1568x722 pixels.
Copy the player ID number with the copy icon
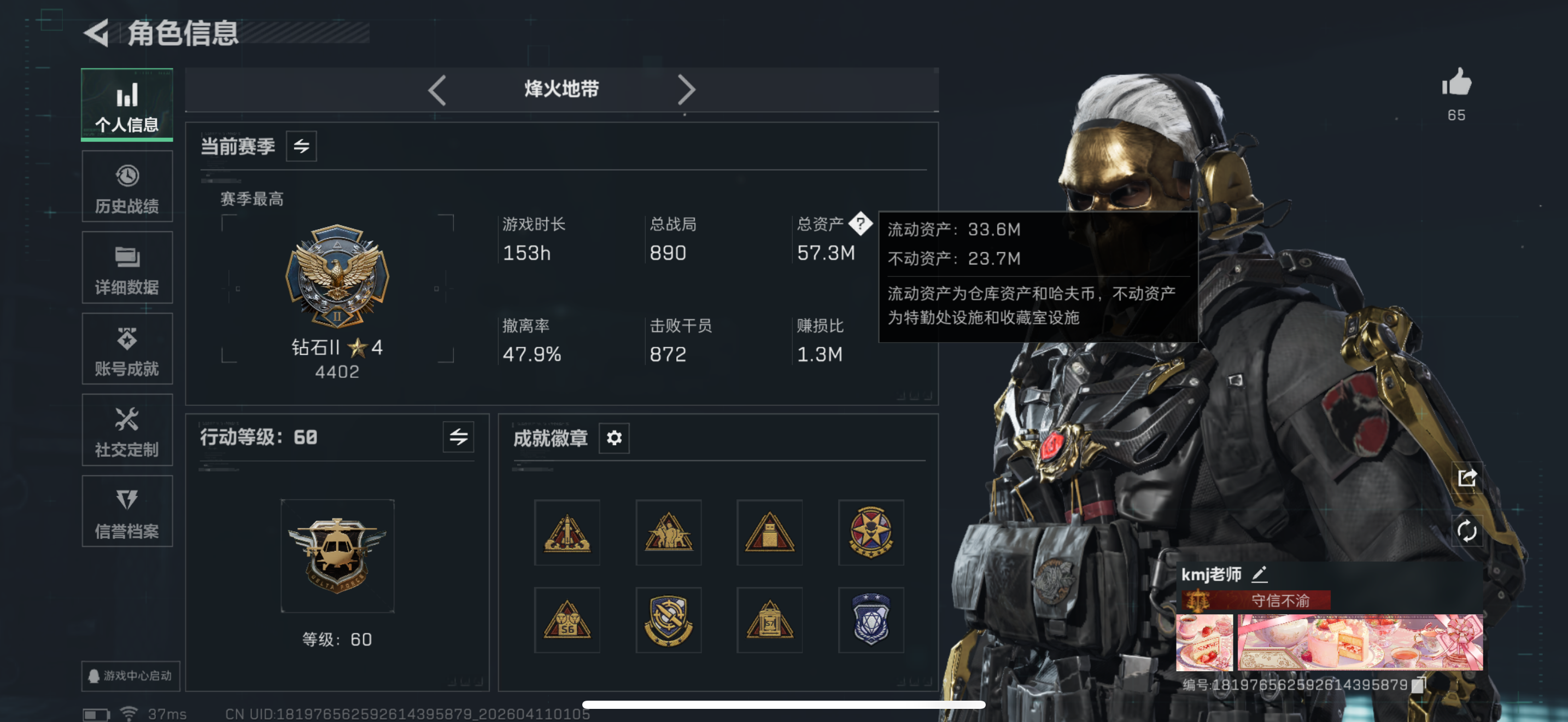coord(1418,685)
